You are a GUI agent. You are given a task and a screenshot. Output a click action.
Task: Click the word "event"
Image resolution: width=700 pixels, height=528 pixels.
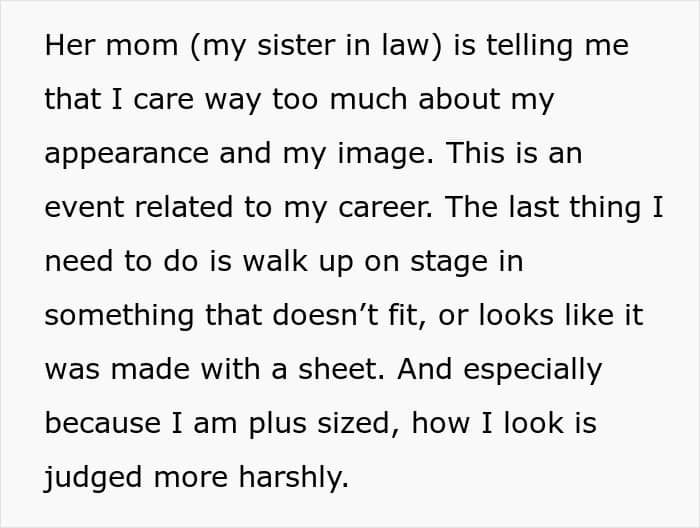click(x=84, y=207)
